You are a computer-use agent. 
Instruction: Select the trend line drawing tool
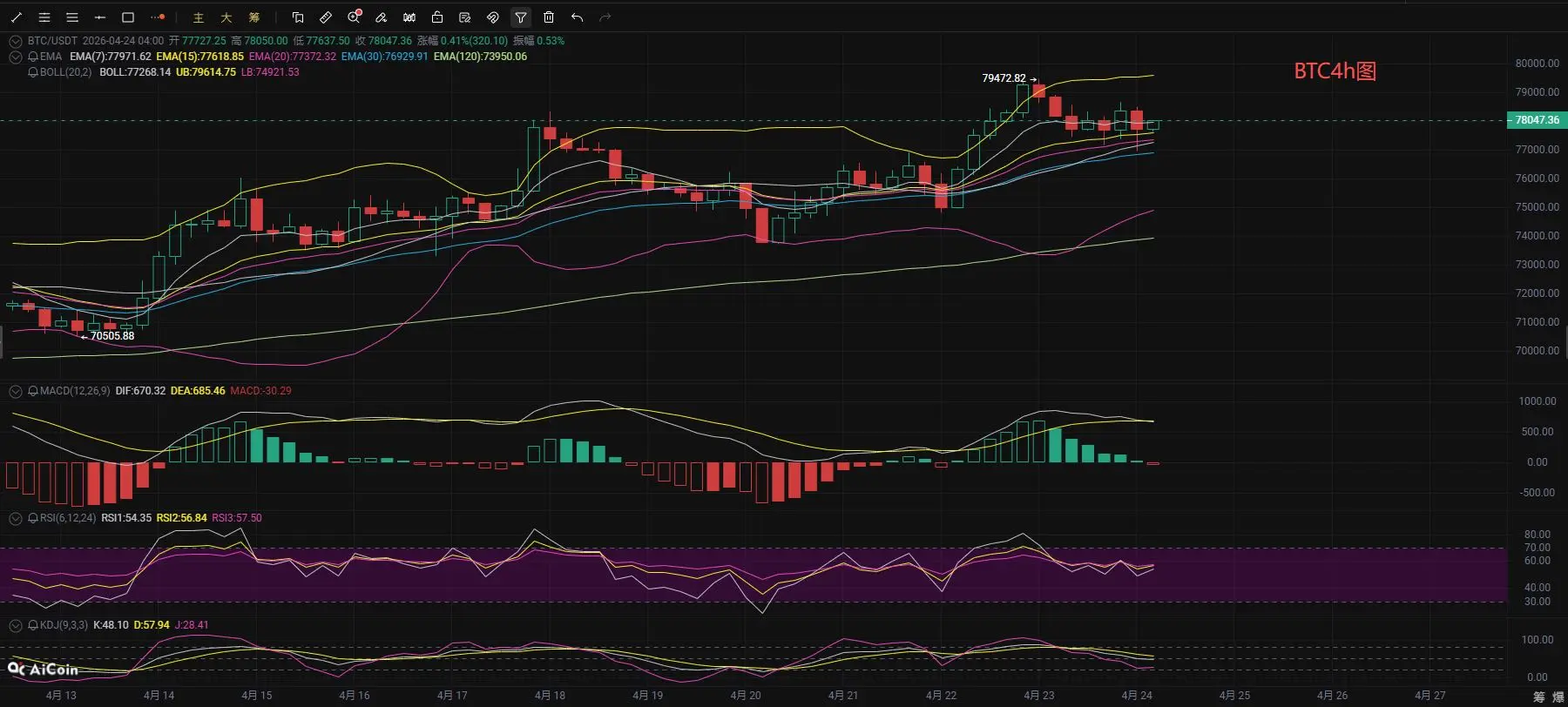(17, 17)
